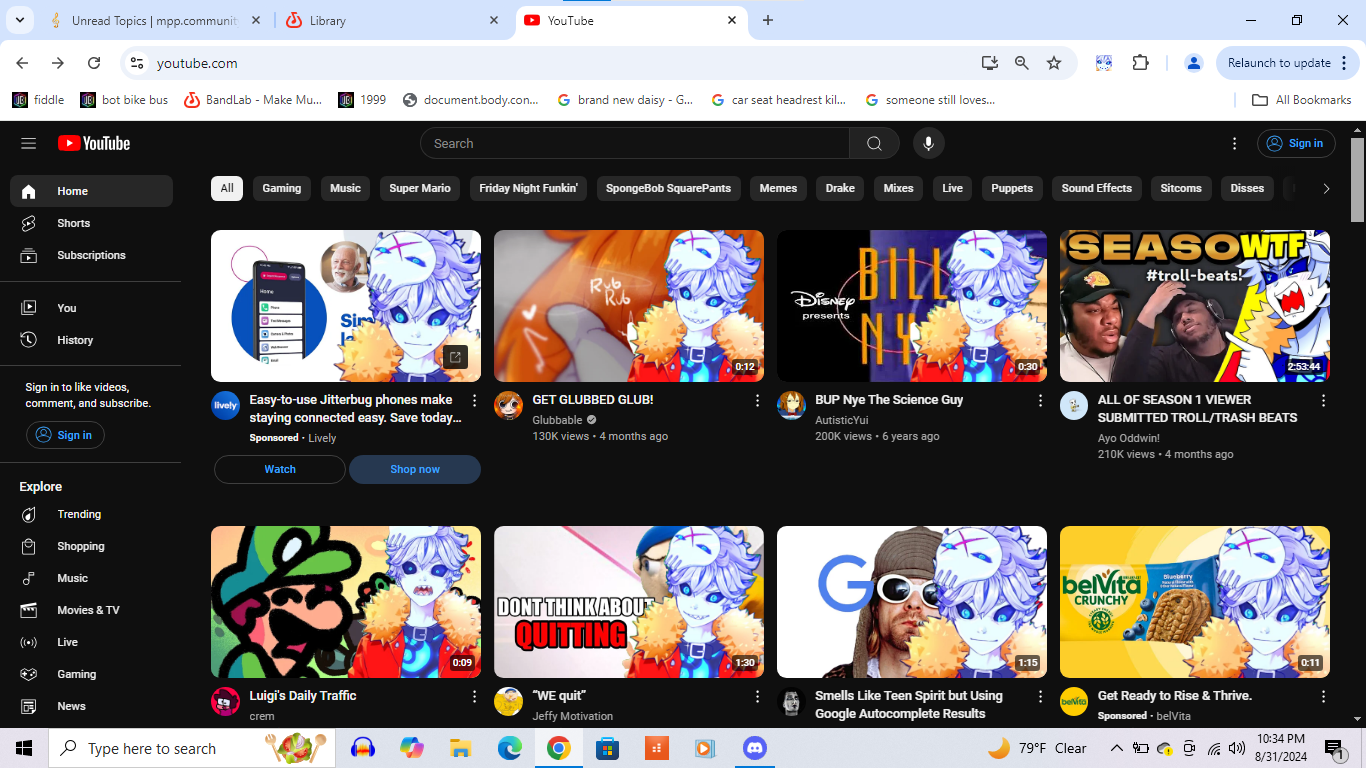Viewport: 1366px width, 768px height.
Task: Open options menu for GET GLUBBED GLUB!
Action: coord(757,400)
